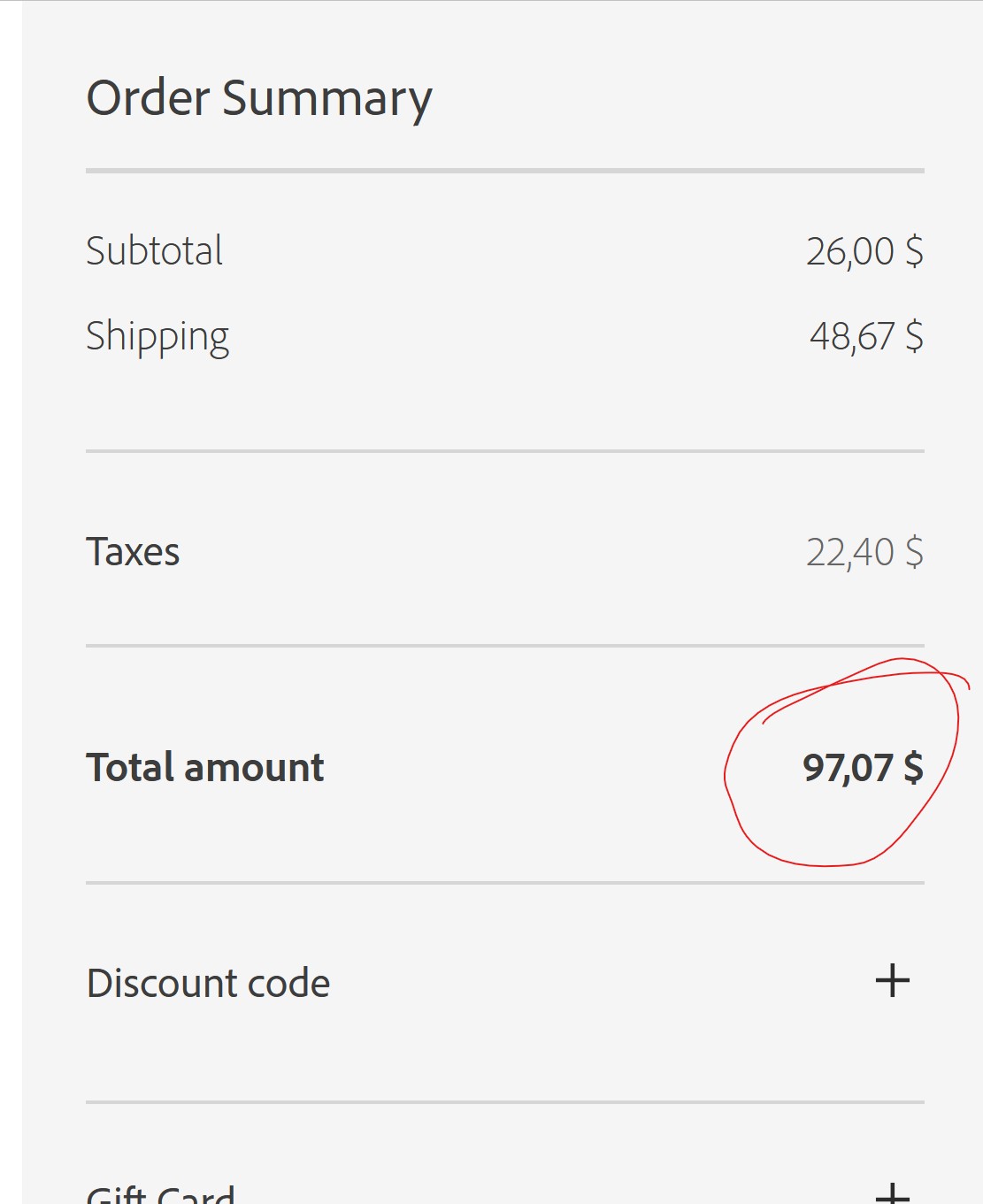Screen dimensions: 983x1204
Task: Click the divider between Discount code and Gift Card
Action: click(504, 1102)
